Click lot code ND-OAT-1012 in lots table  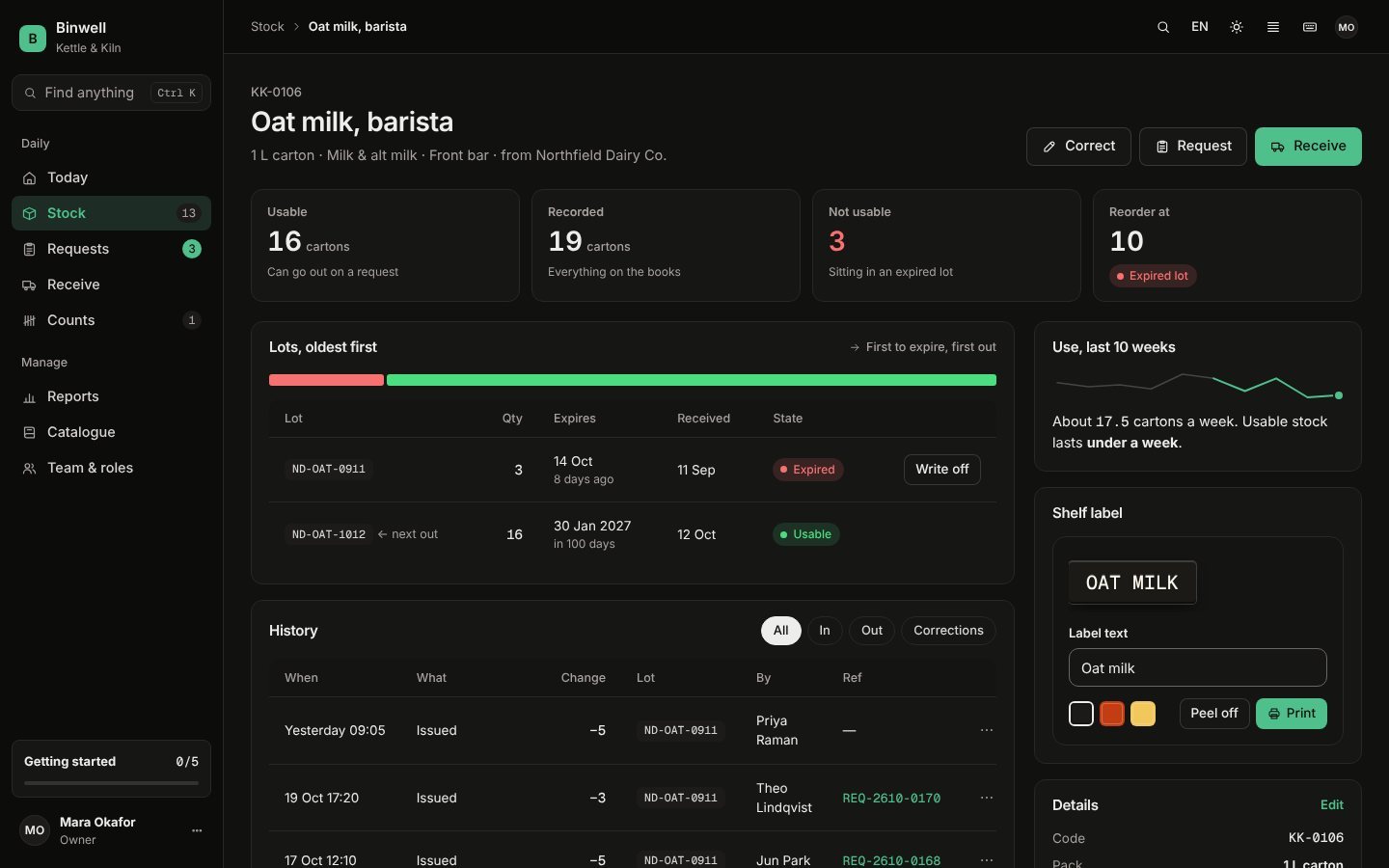pos(329,534)
